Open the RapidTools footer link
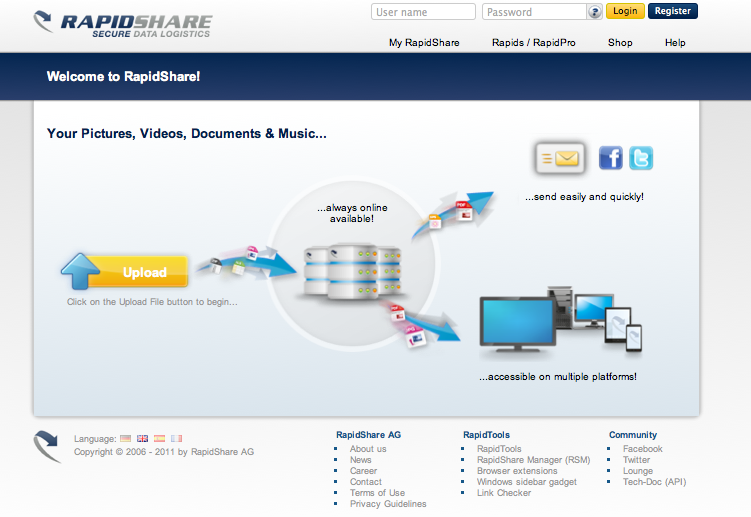The image size is (751, 517). tap(499, 449)
